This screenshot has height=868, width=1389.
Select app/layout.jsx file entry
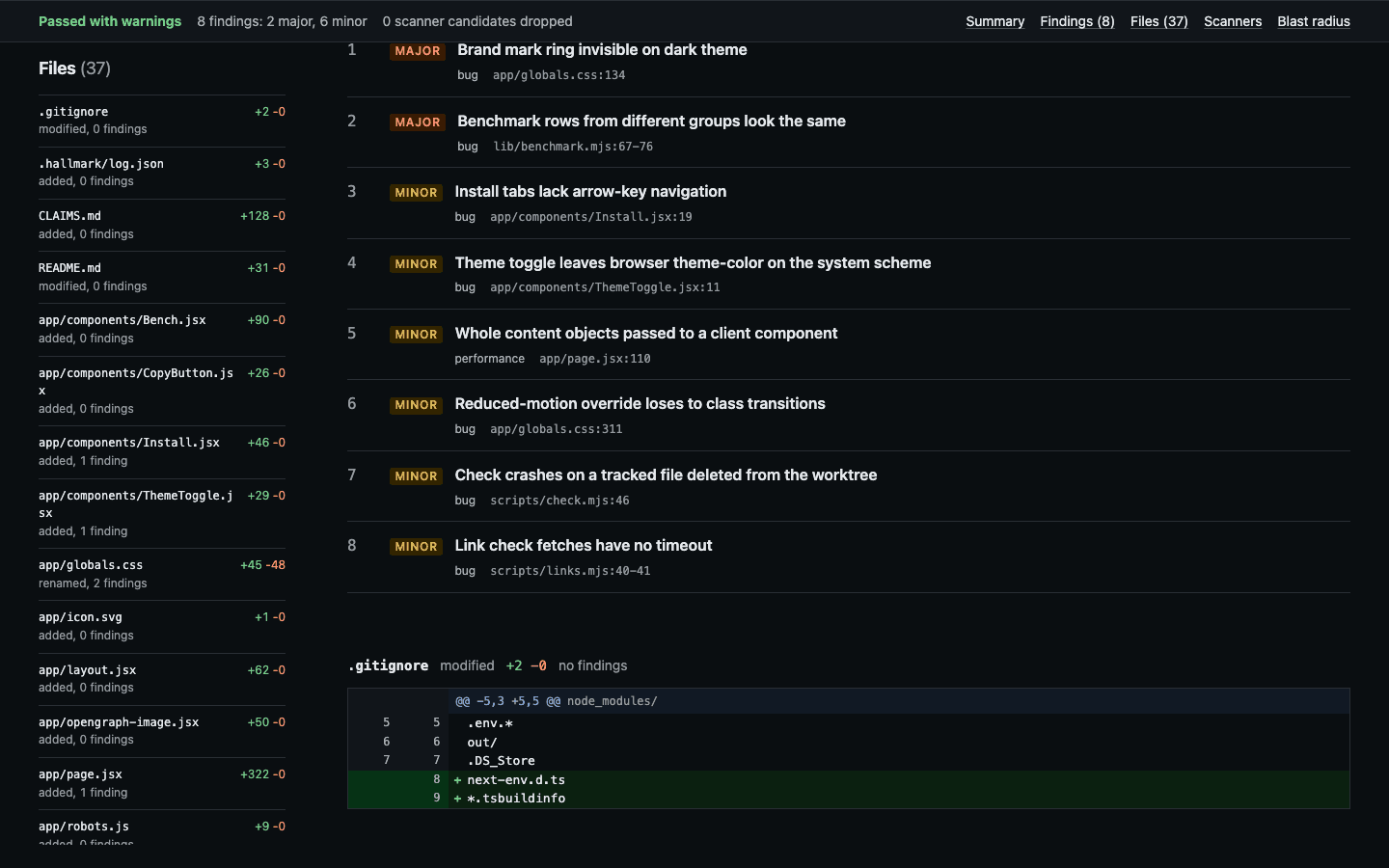coord(162,679)
